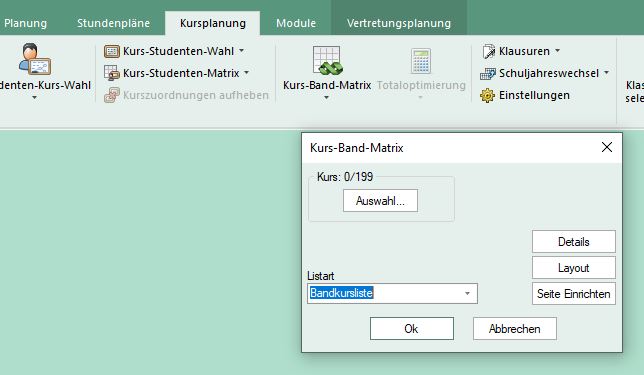Click the Totaloptimierung calculator icon

click(421, 61)
